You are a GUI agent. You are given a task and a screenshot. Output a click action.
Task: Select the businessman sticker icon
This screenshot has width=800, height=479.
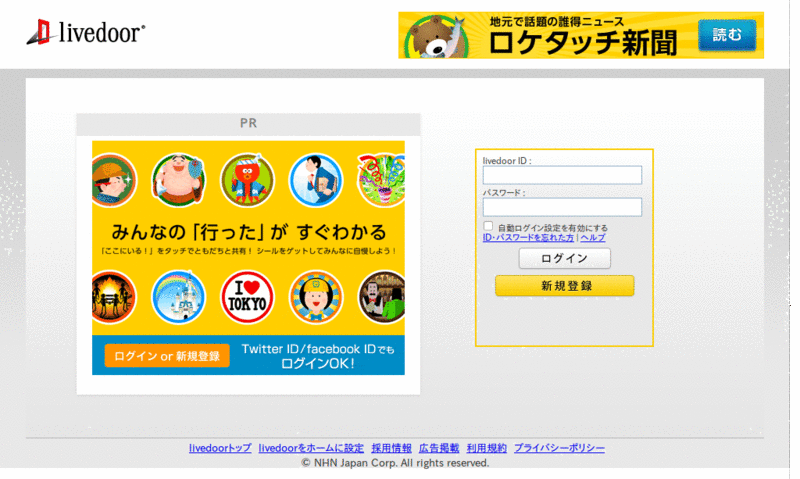[316, 180]
